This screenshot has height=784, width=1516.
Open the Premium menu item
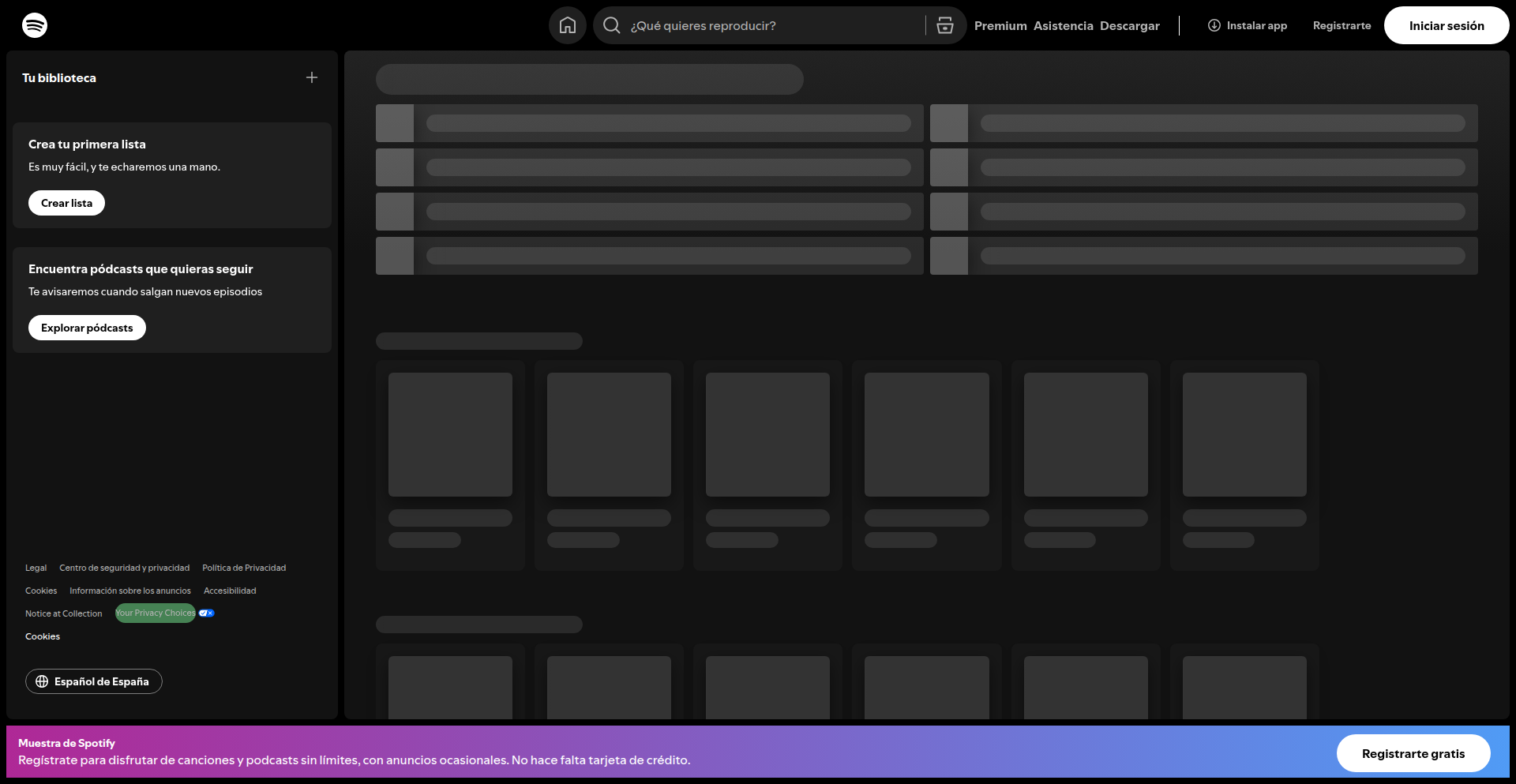tap(1000, 26)
